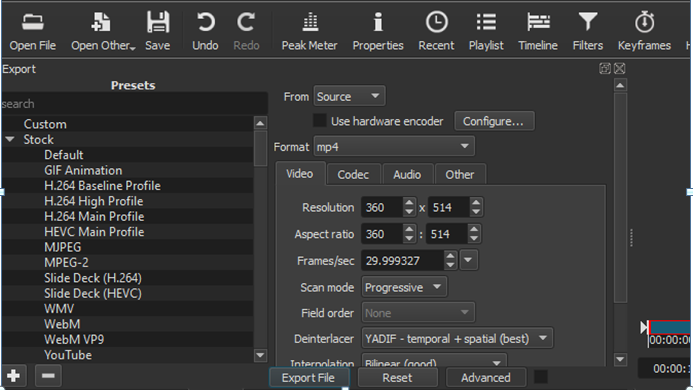Screen dimensions: 693x390
Task: Click the export settings scroll up arrow
Action: click(x=621, y=85)
